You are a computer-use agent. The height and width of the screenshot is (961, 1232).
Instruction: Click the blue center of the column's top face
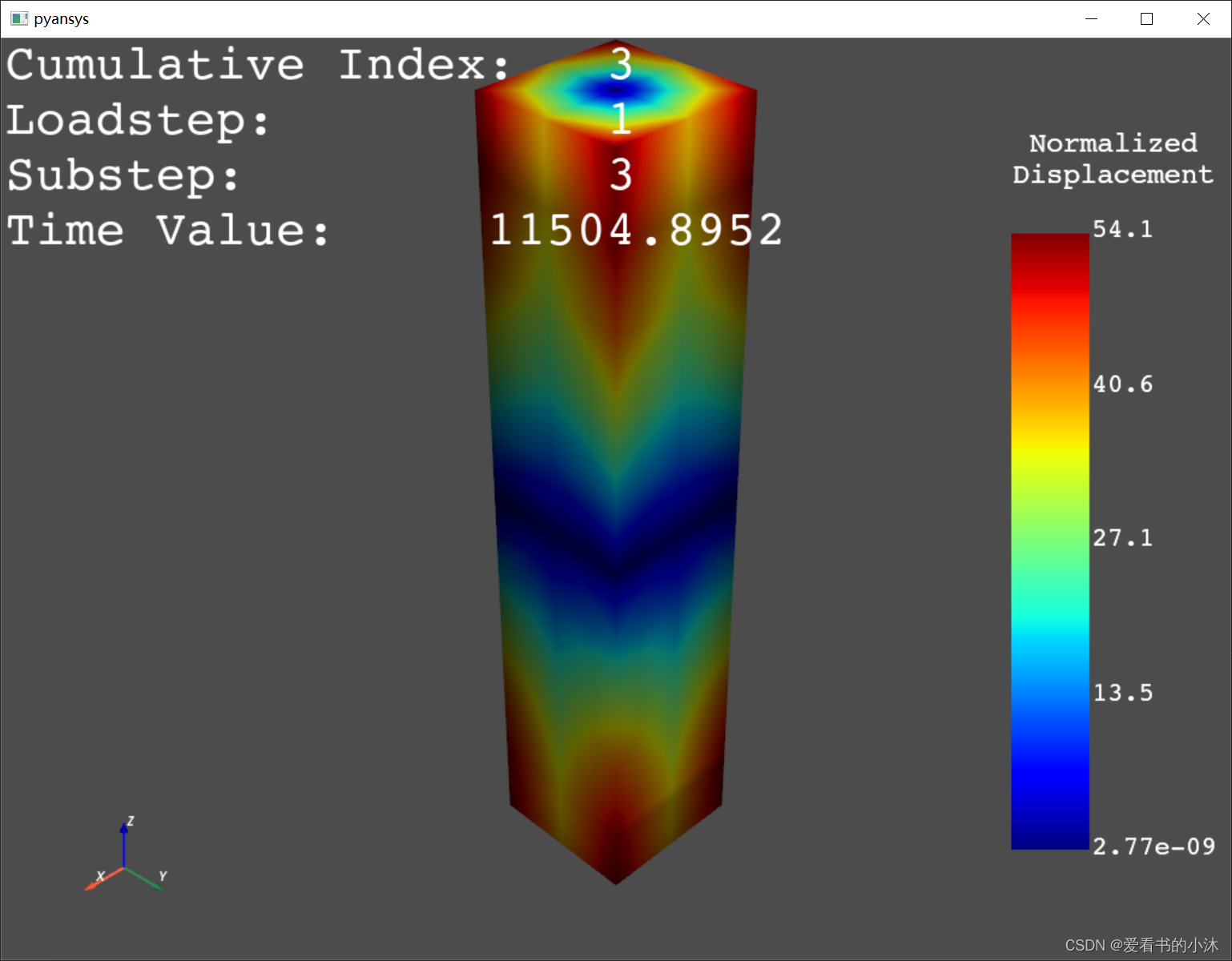coord(614,89)
